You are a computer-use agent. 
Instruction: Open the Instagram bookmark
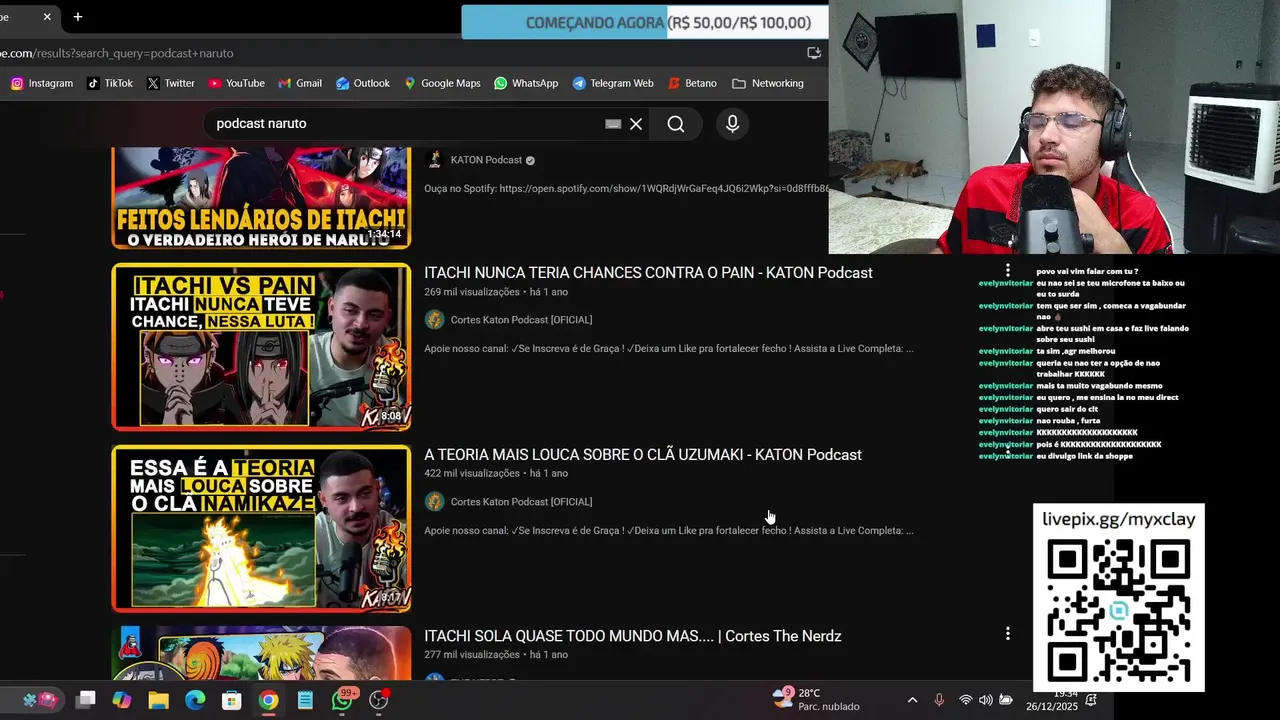[x=42, y=83]
